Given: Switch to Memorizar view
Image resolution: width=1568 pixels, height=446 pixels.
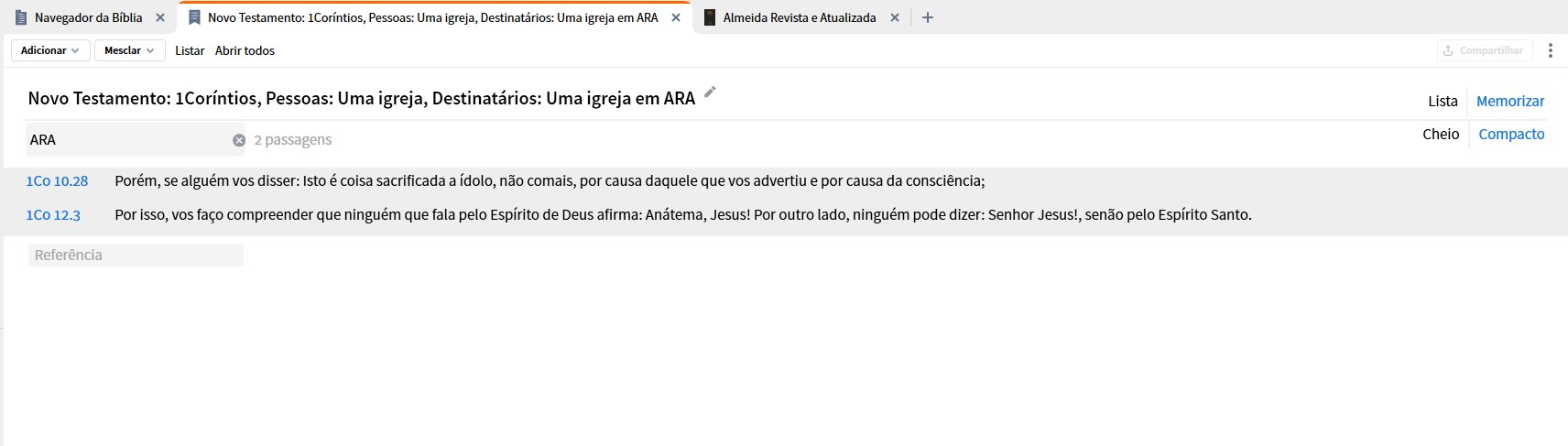Looking at the screenshot, I should (1510, 101).
